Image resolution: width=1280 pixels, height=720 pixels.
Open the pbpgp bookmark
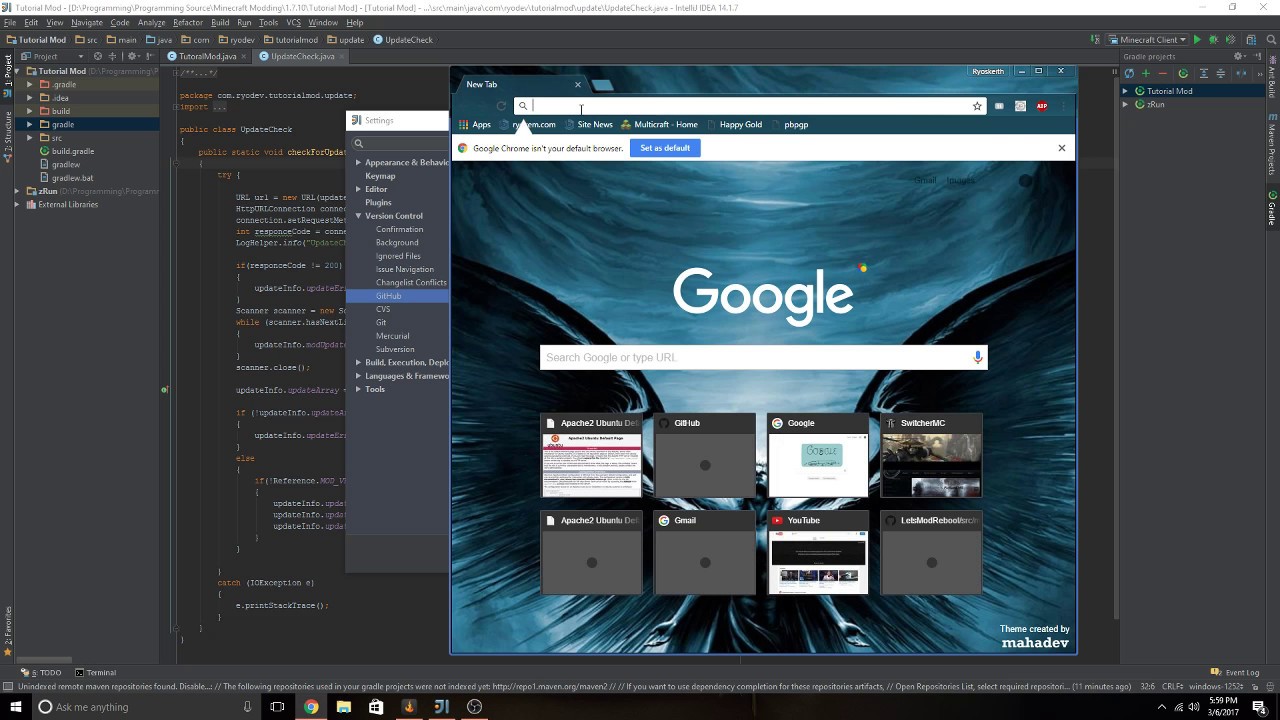[789, 125]
